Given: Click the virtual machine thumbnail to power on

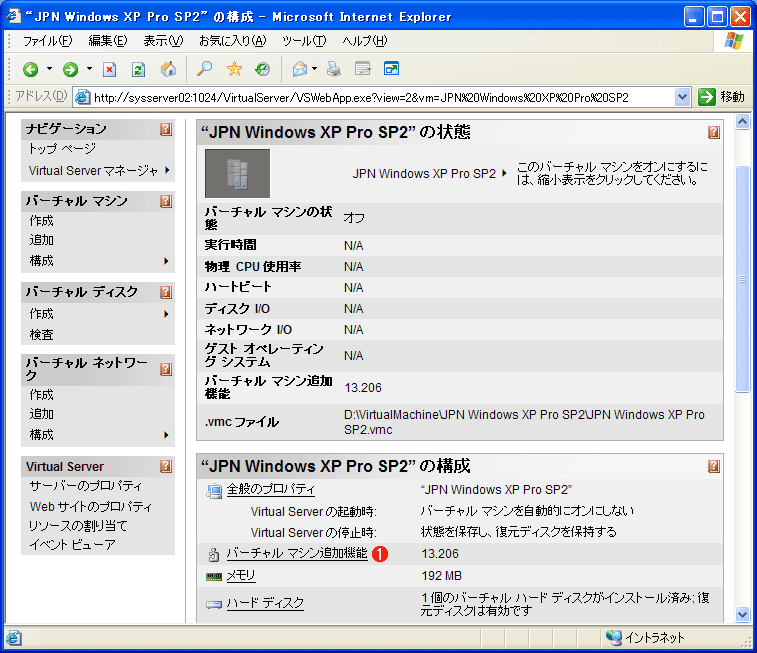Looking at the screenshot, I should (x=238, y=173).
